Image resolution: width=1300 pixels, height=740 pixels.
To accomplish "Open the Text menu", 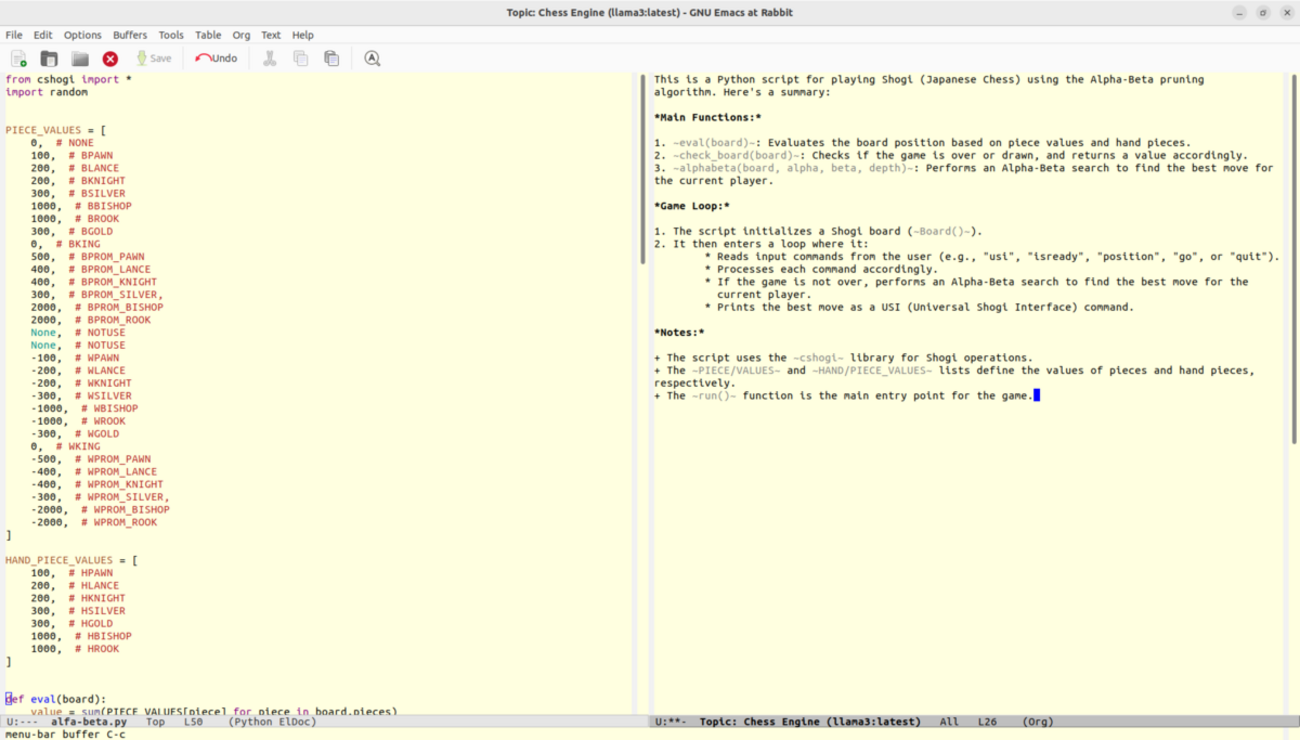I will 271,35.
